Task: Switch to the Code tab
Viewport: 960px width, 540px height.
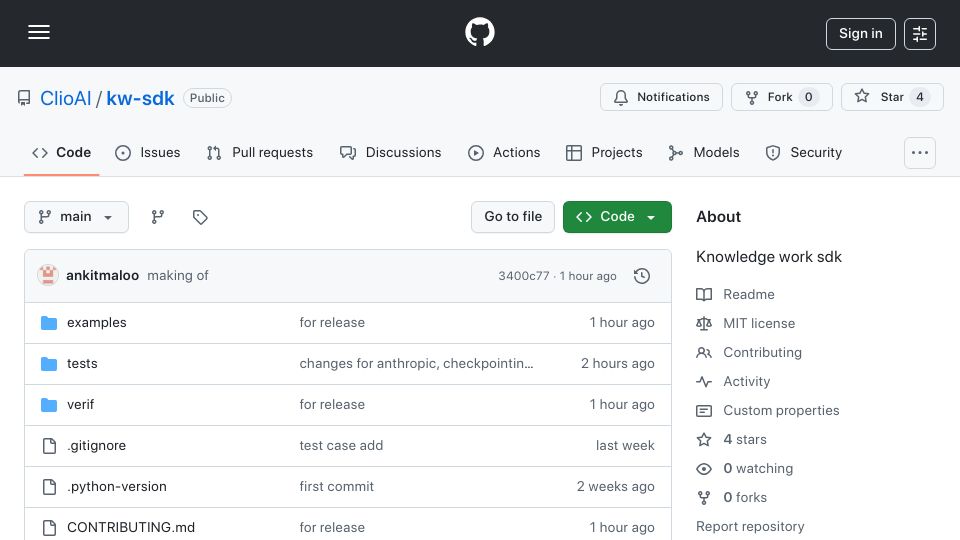Action: point(61,152)
